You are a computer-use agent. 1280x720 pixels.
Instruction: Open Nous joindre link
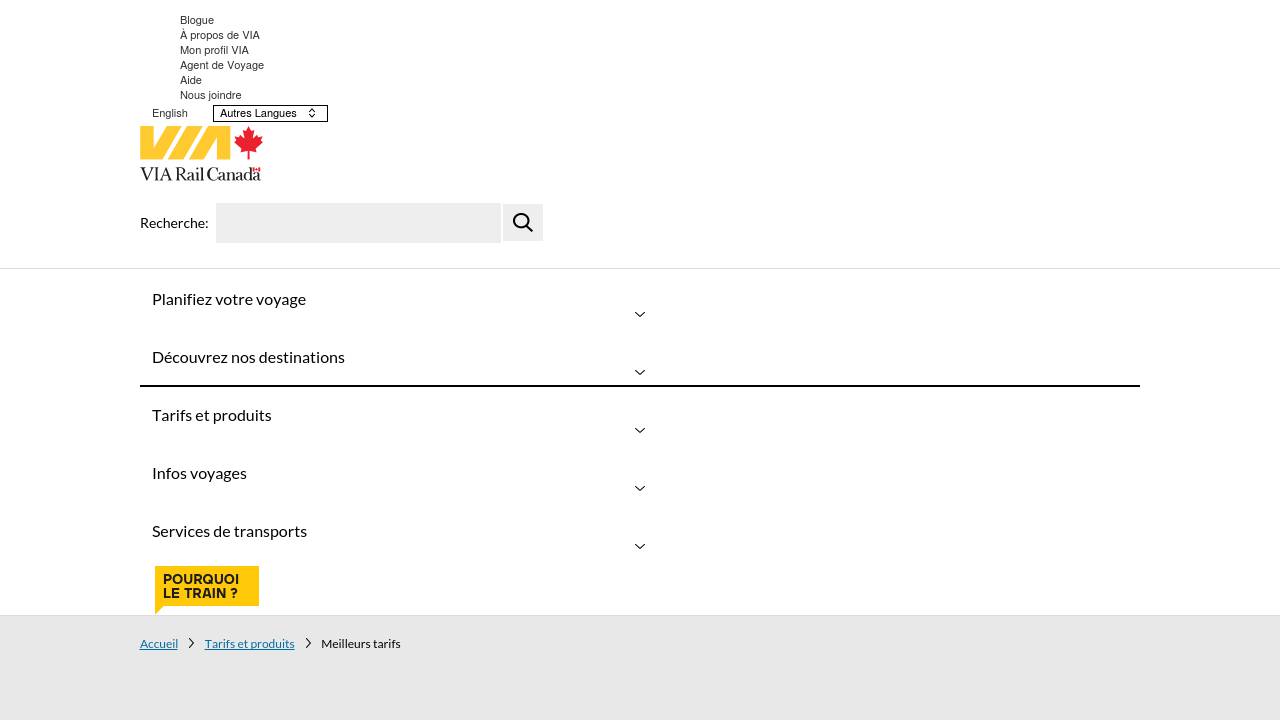211,95
